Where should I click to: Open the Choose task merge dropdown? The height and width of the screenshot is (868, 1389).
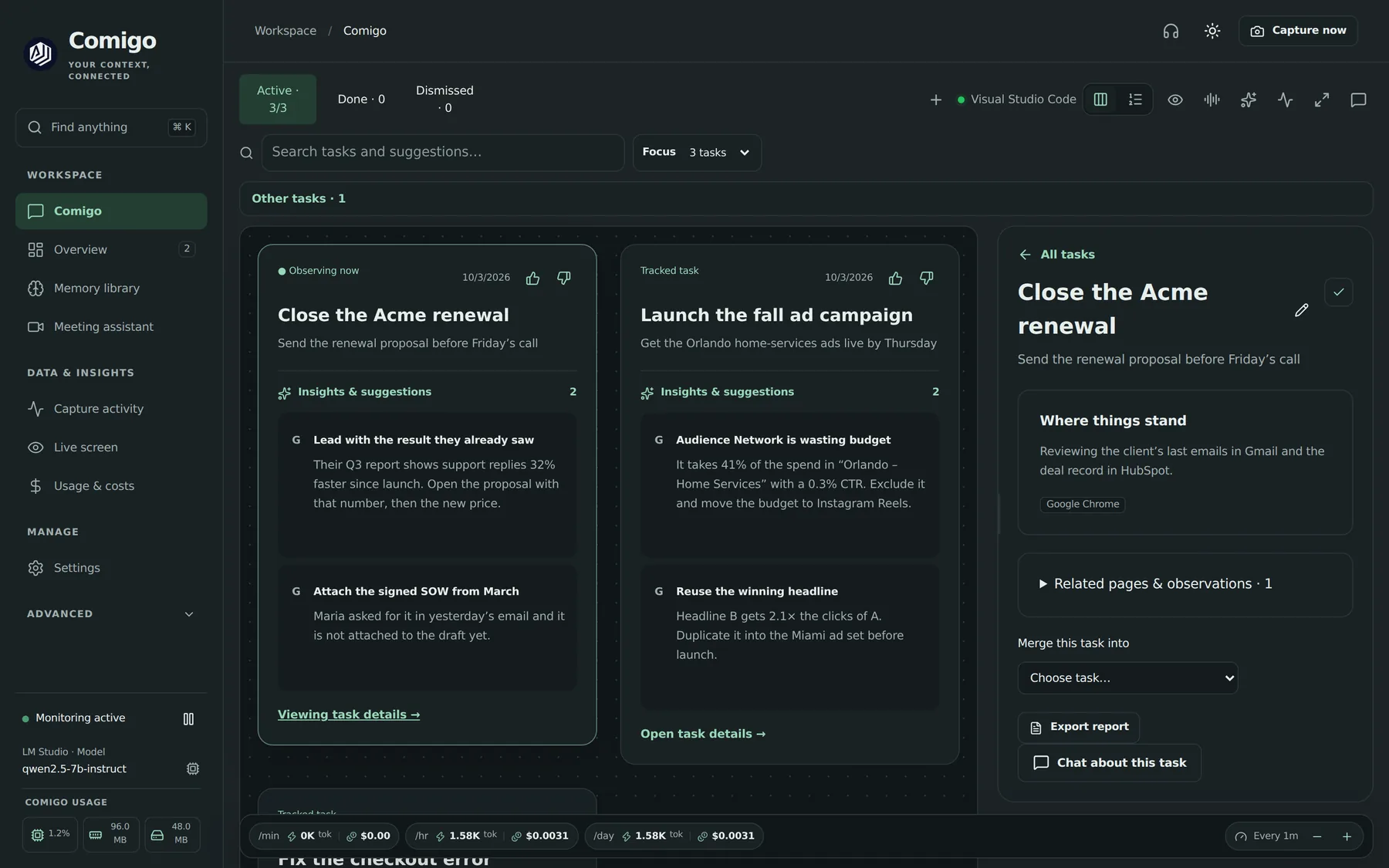1127,678
